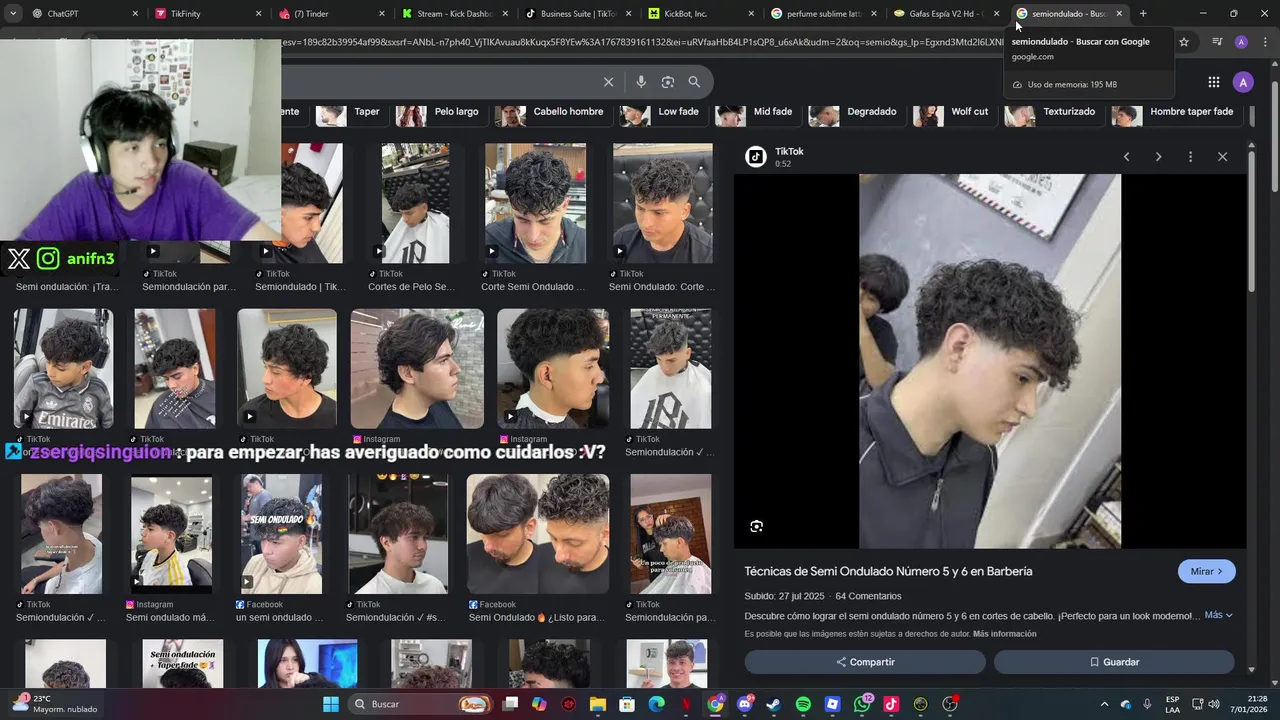The height and width of the screenshot is (720, 1280).
Task: Select the Texturizado filter chip
Action: 1052,112
